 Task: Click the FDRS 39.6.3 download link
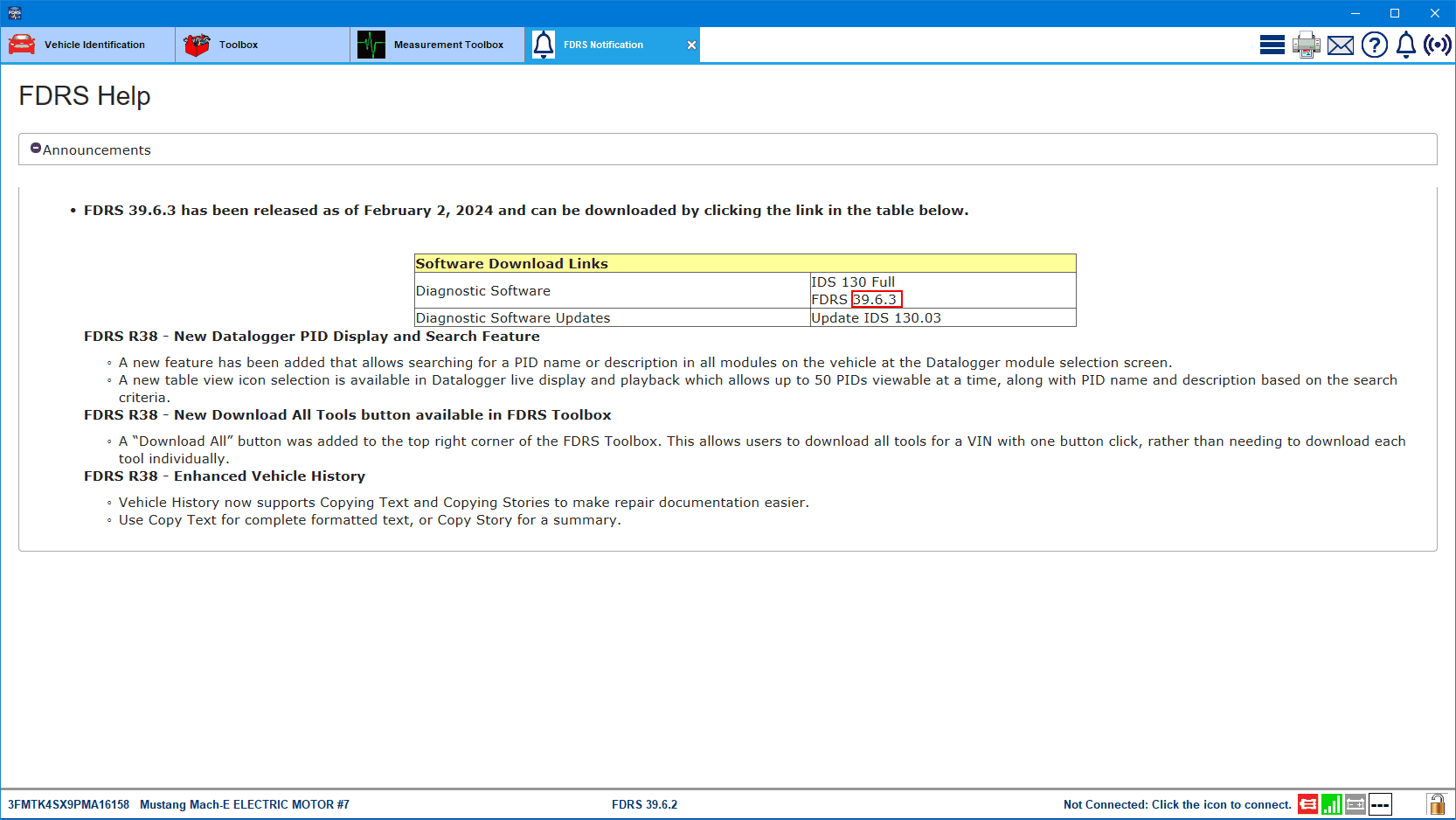tap(875, 300)
